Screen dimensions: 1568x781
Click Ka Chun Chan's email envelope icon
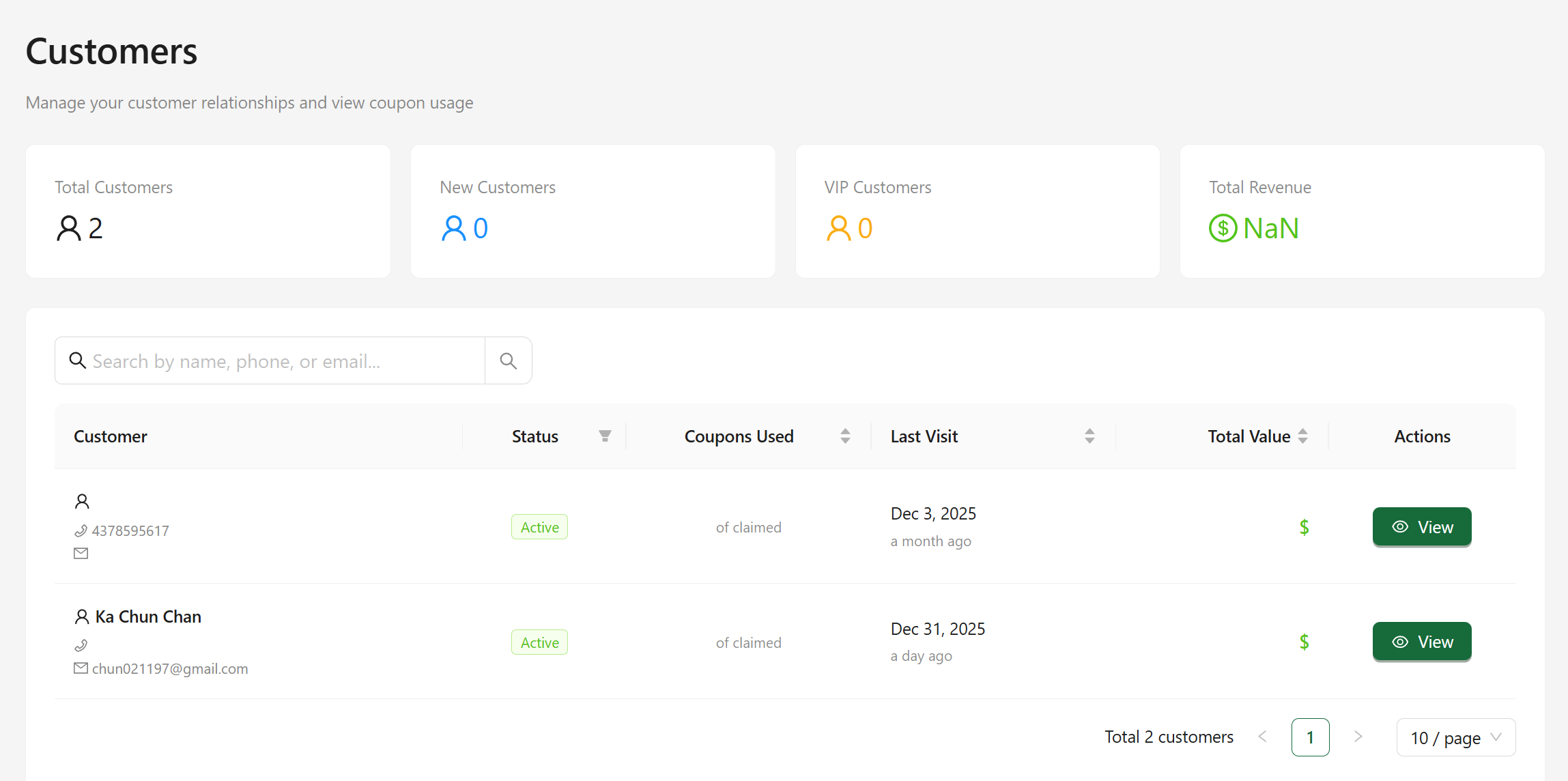coord(81,668)
